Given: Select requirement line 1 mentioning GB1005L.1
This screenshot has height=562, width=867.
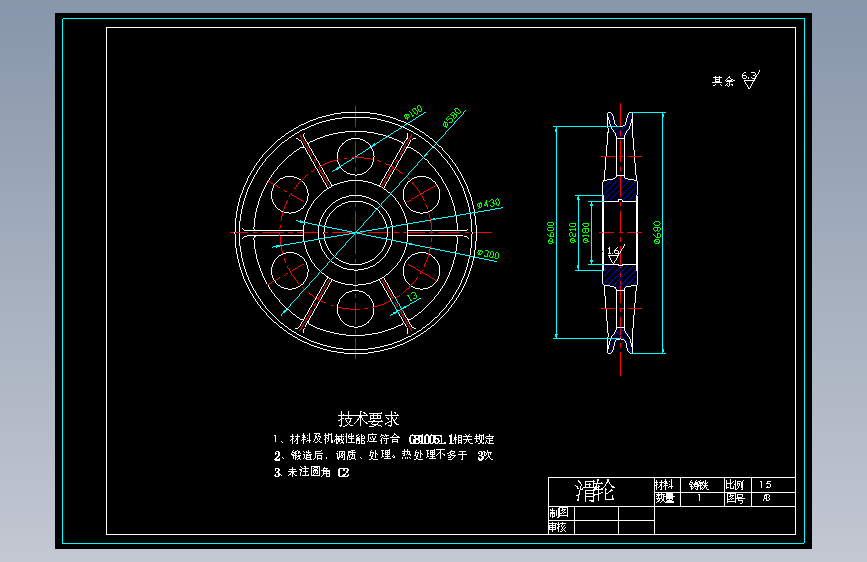Looking at the screenshot, I should (x=383, y=439).
